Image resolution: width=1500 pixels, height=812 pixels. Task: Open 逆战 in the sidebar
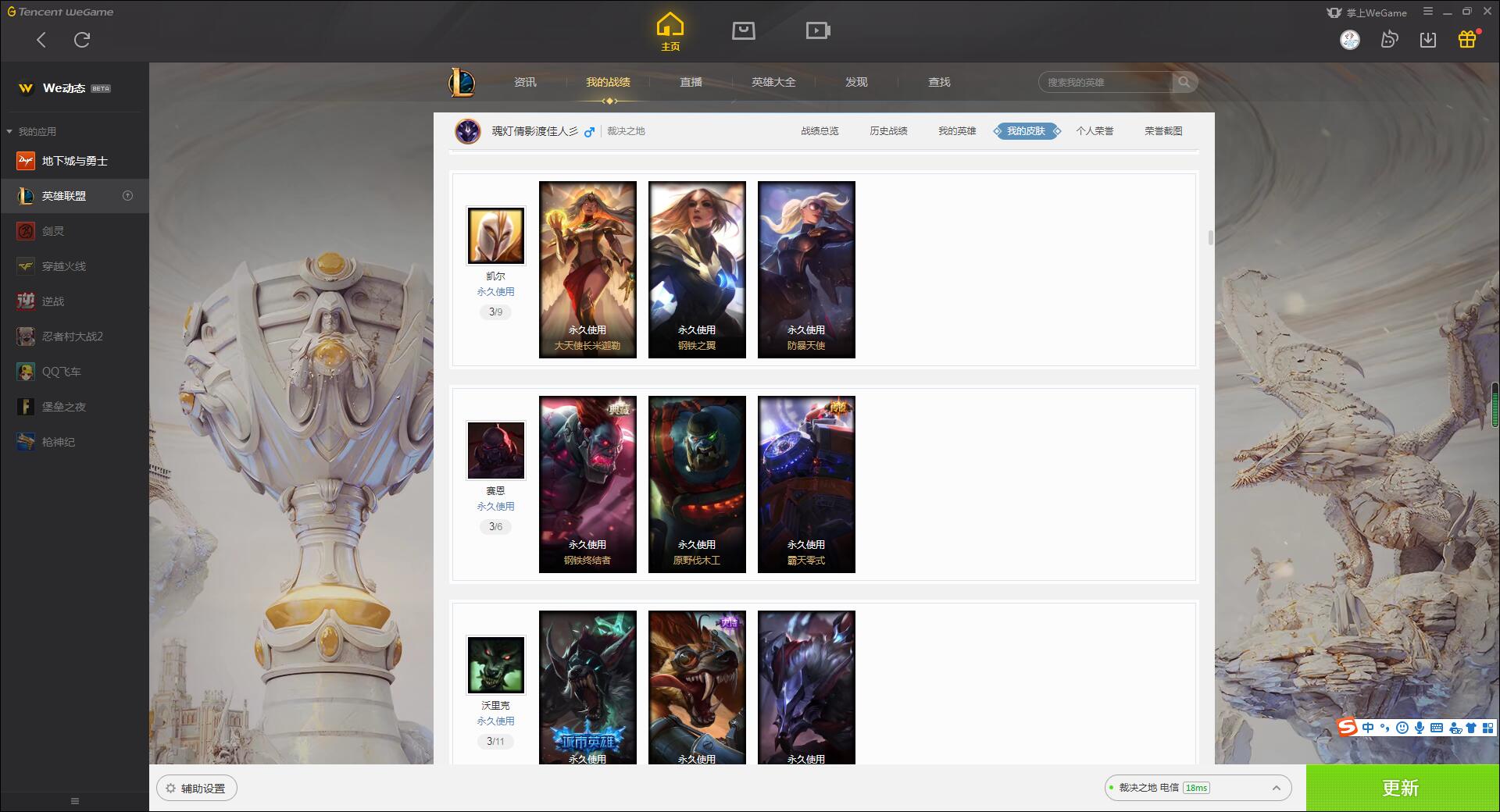click(74, 301)
